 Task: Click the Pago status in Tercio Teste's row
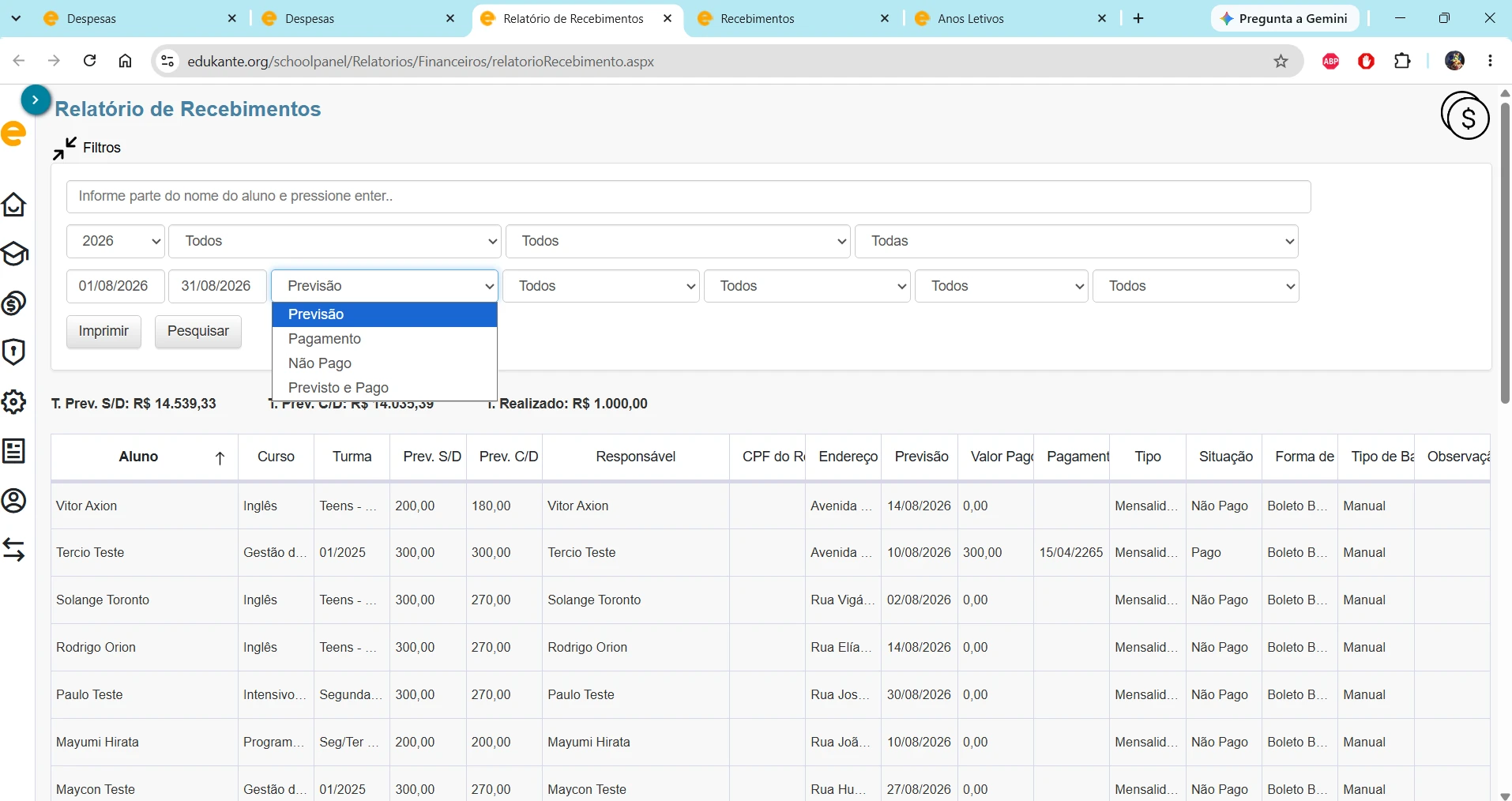tap(1224, 553)
